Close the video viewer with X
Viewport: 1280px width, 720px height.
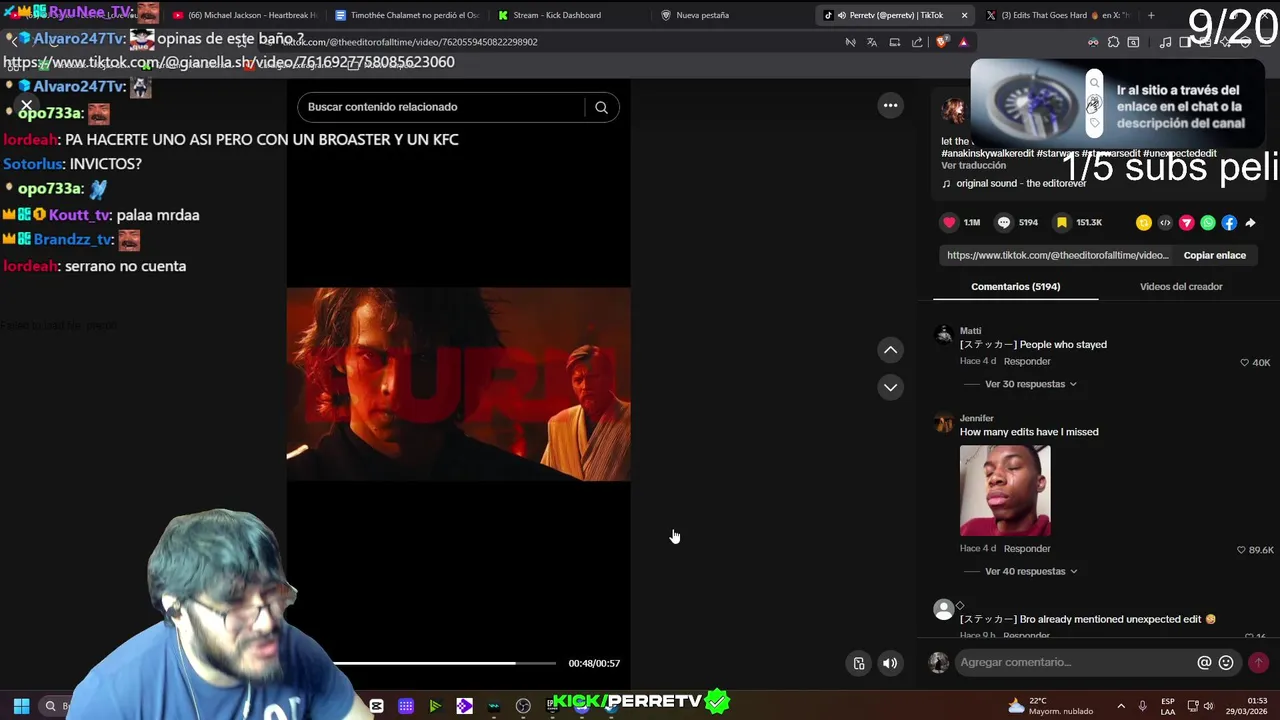click(27, 105)
